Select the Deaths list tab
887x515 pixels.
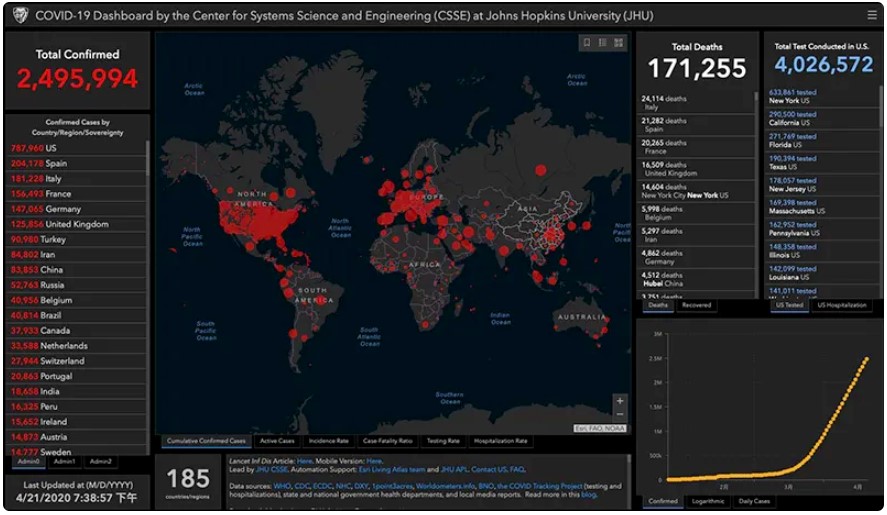(658, 305)
